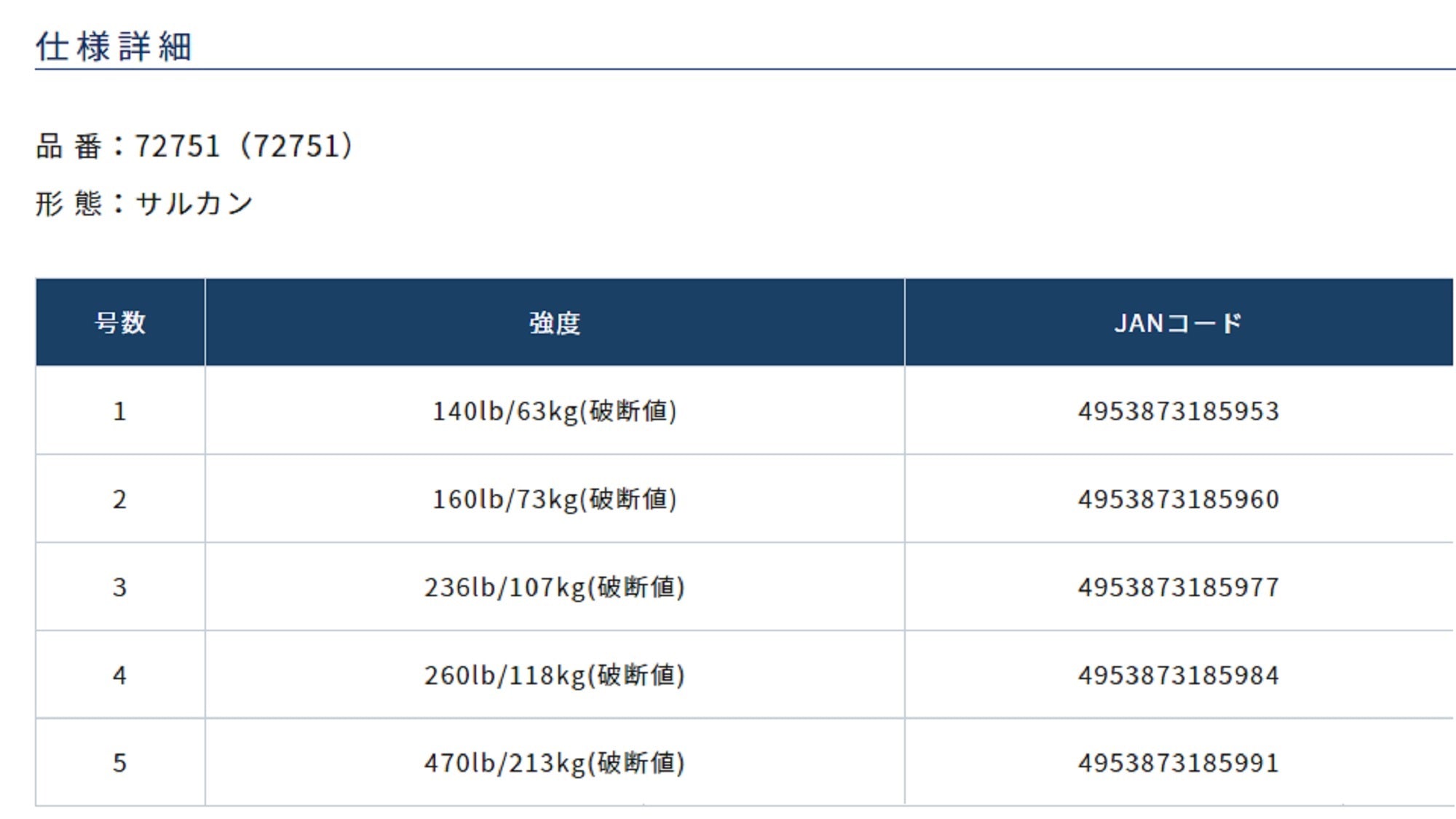Click the JANコード column header
This screenshot has width=1456, height=819.
click(1178, 323)
